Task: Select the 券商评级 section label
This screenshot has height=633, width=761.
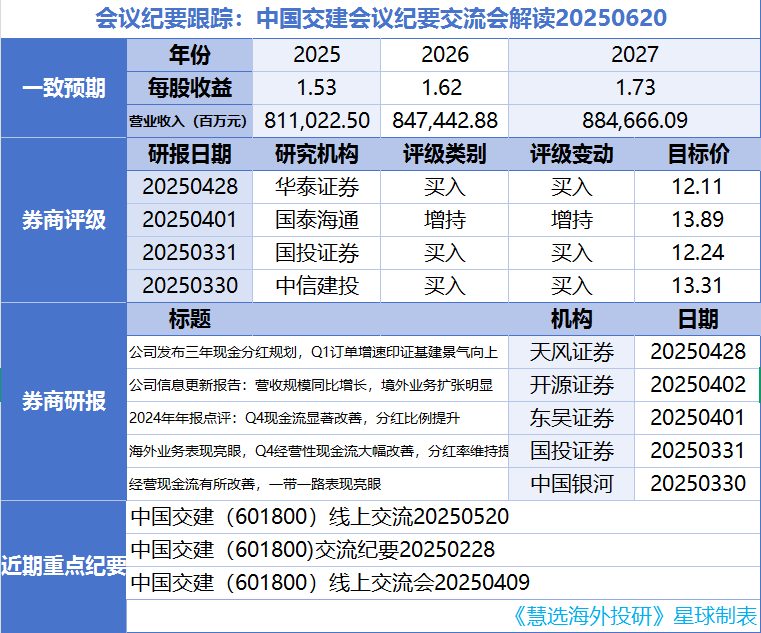Action: pyautogui.click(x=64, y=220)
